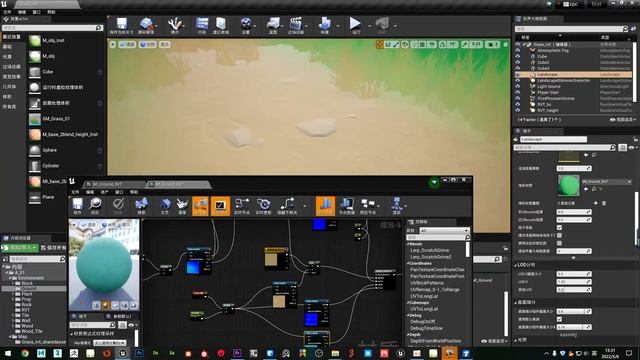This screenshot has width=640, height=360.
Task: Open dropdown arrow next to Play button
Action: coord(370,26)
